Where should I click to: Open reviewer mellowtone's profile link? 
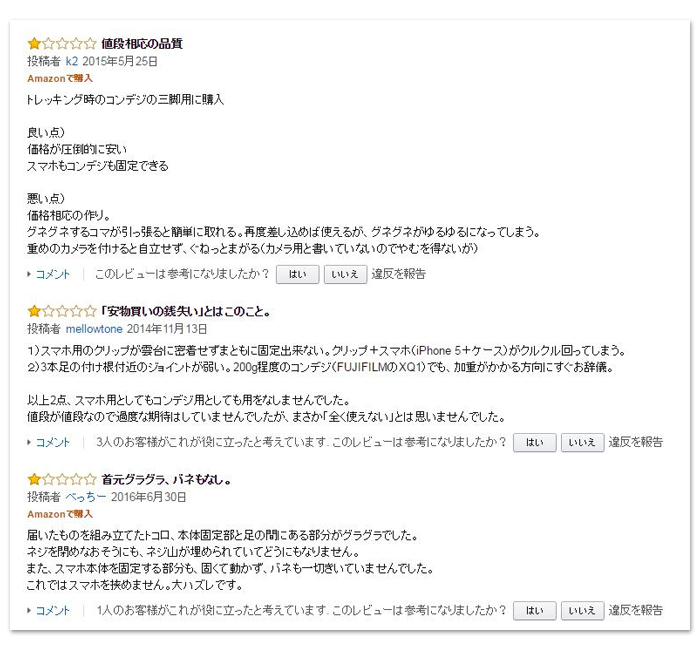tap(95, 329)
